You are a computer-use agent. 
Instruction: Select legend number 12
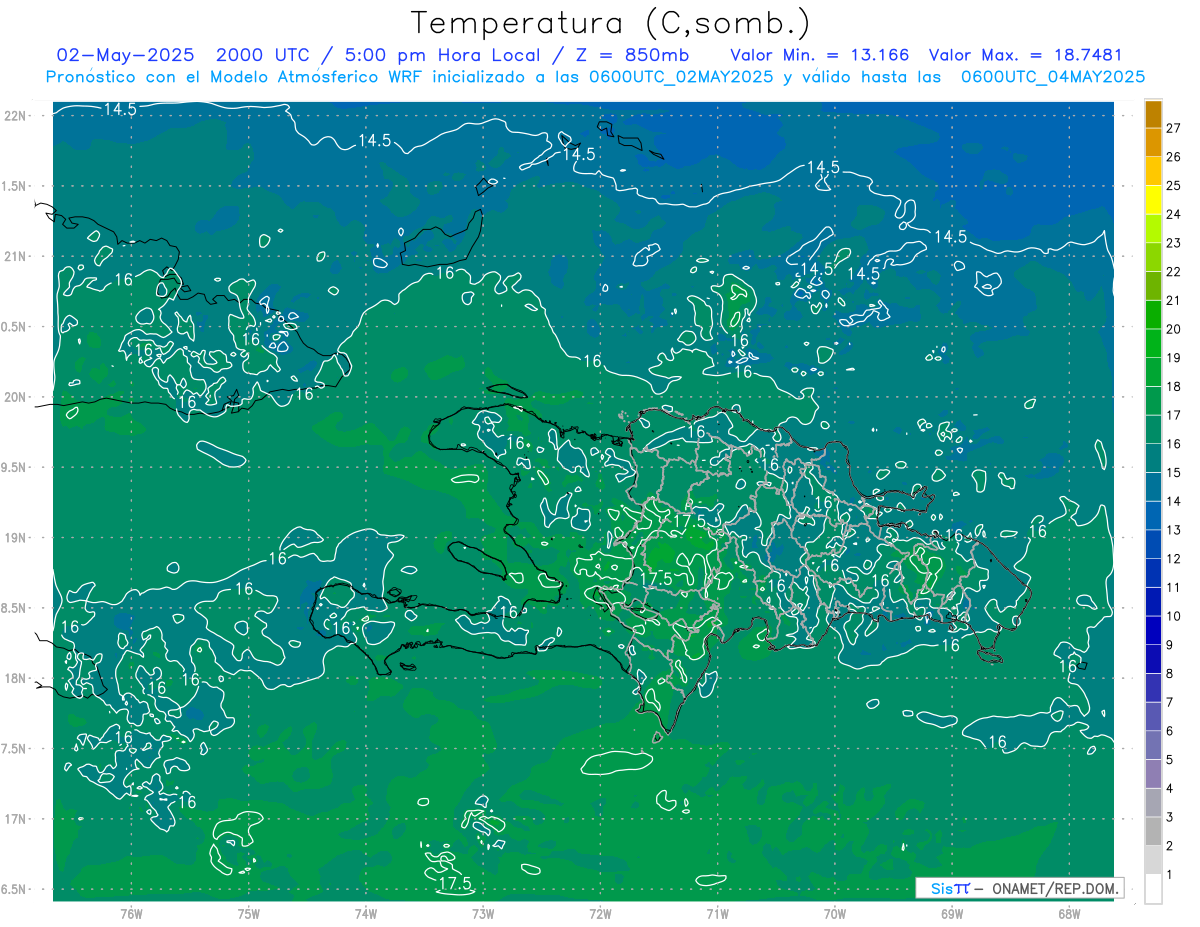1173,558
